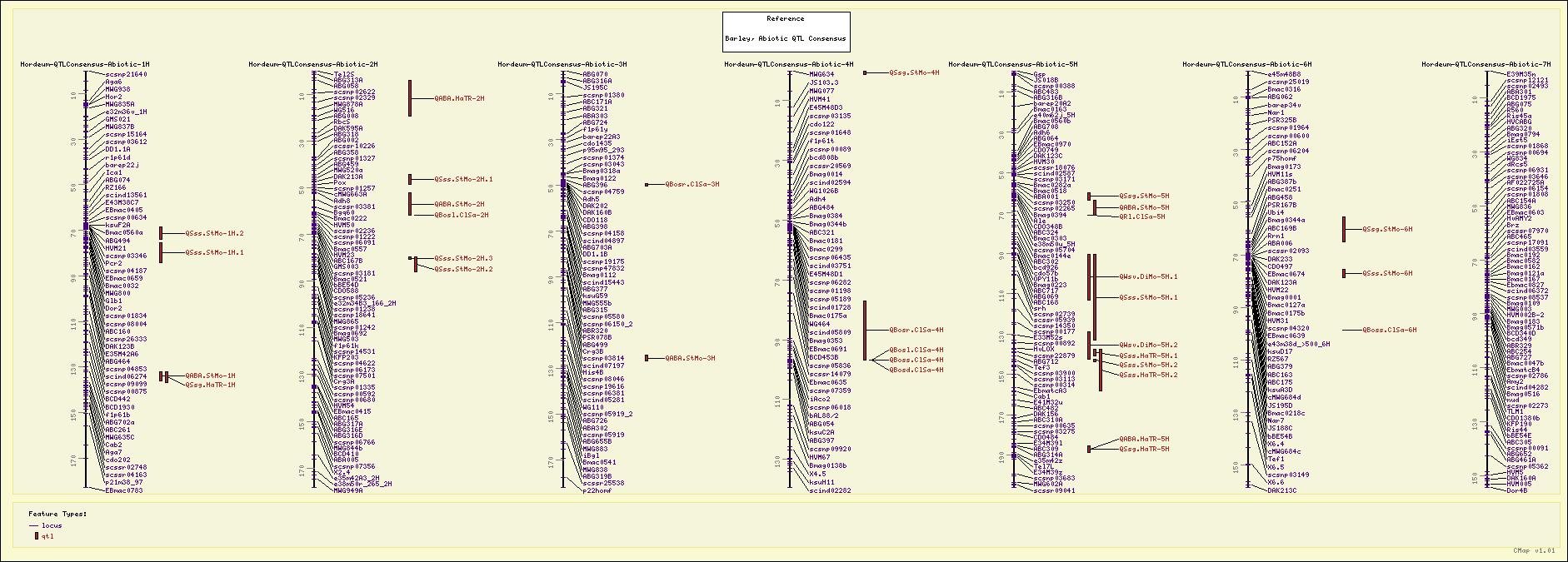
Task: Open the QSss.StMo-2H.1 QTL label
Action: pyautogui.click(x=463, y=179)
